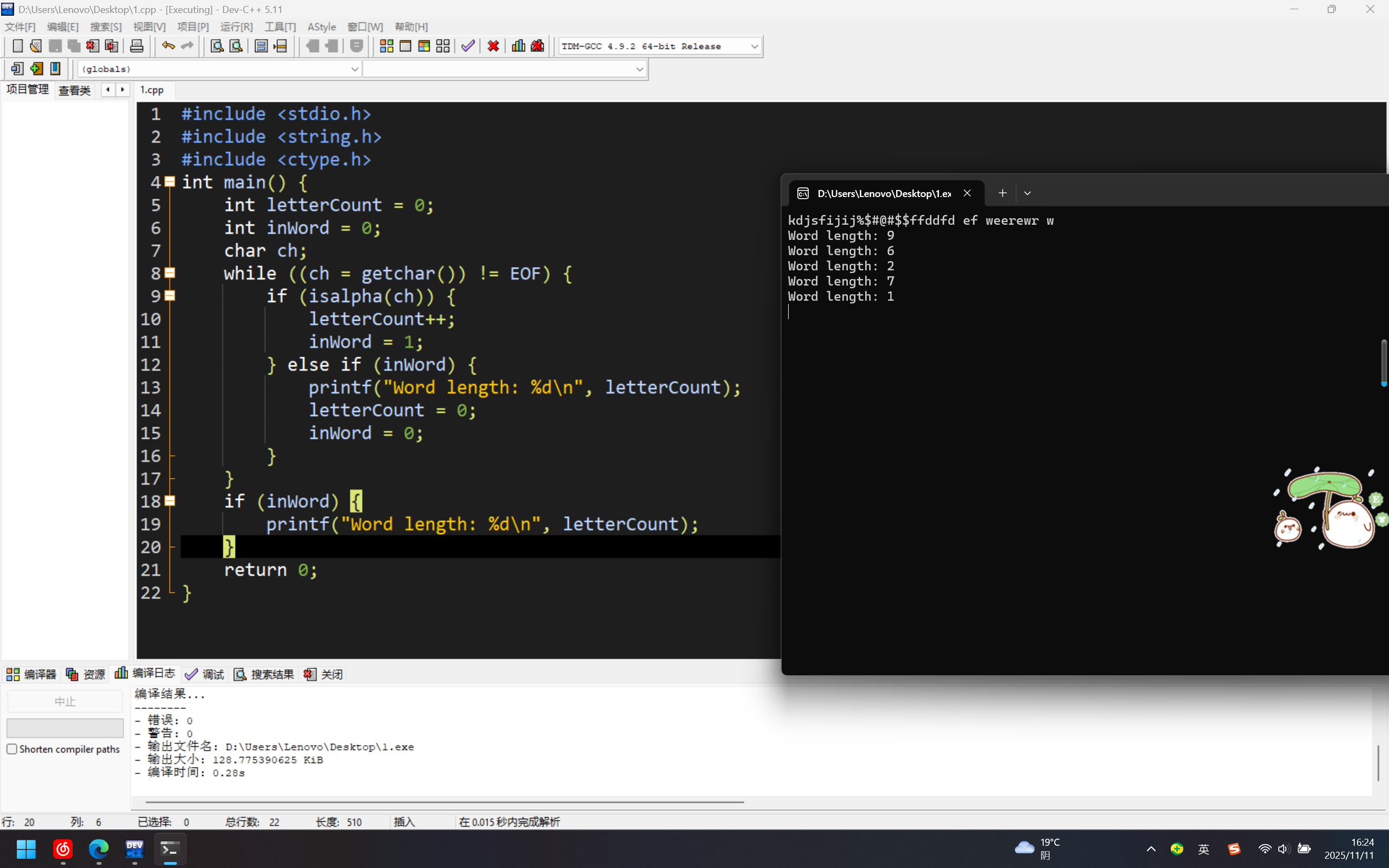The width and height of the screenshot is (1389, 868).
Task: Click the Undo arrow icon
Action: click(x=168, y=46)
